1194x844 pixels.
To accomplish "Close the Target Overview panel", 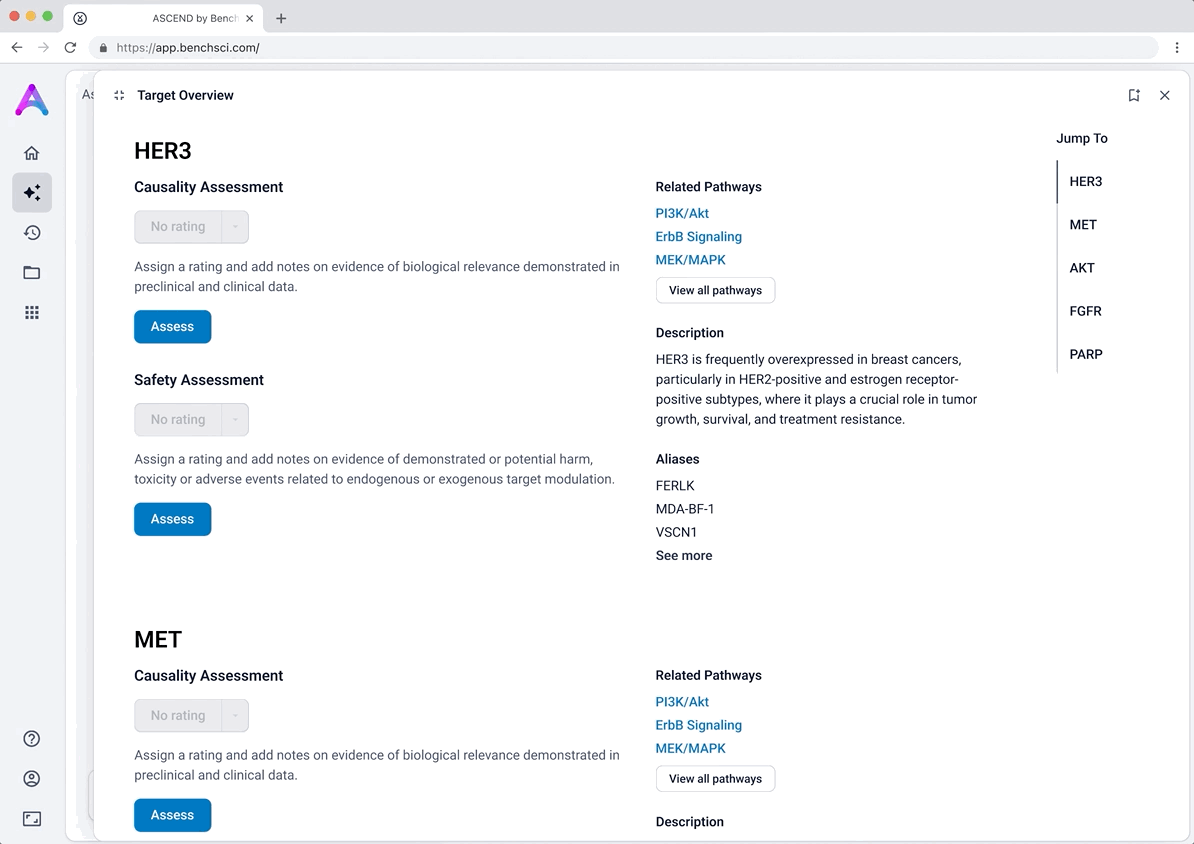I will pyautogui.click(x=1164, y=95).
